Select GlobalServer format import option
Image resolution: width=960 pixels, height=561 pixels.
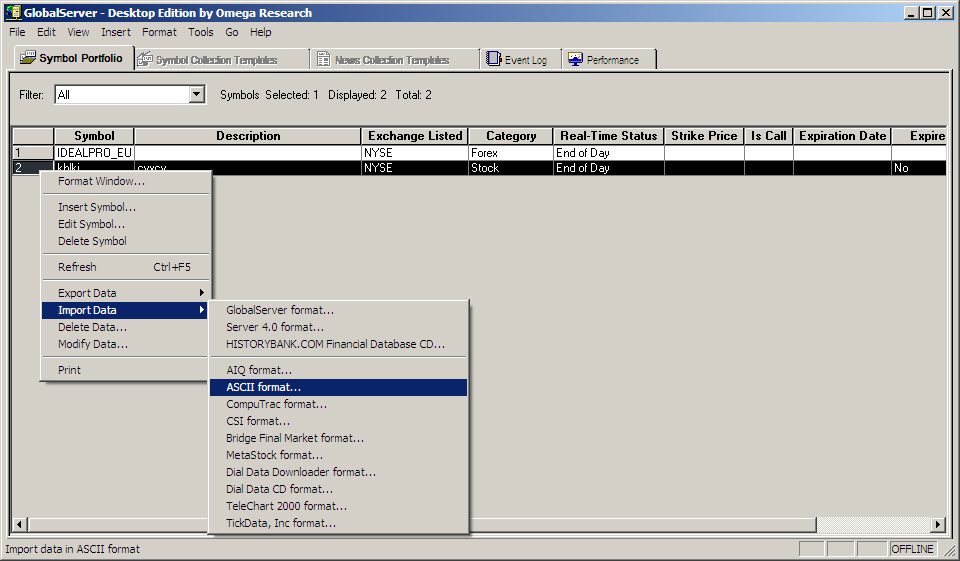coord(339,310)
